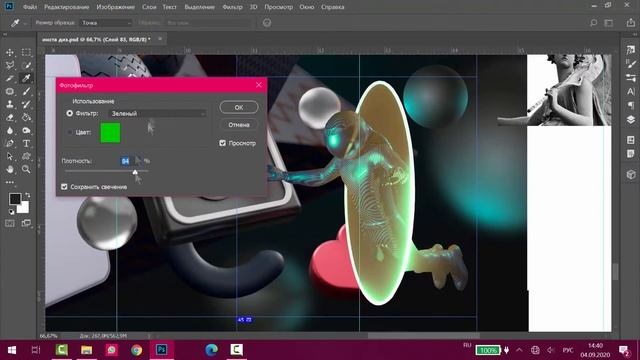Select the Eyedropper tool in left toolbar
The width and height of the screenshot is (640, 360).
[x=26, y=78]
